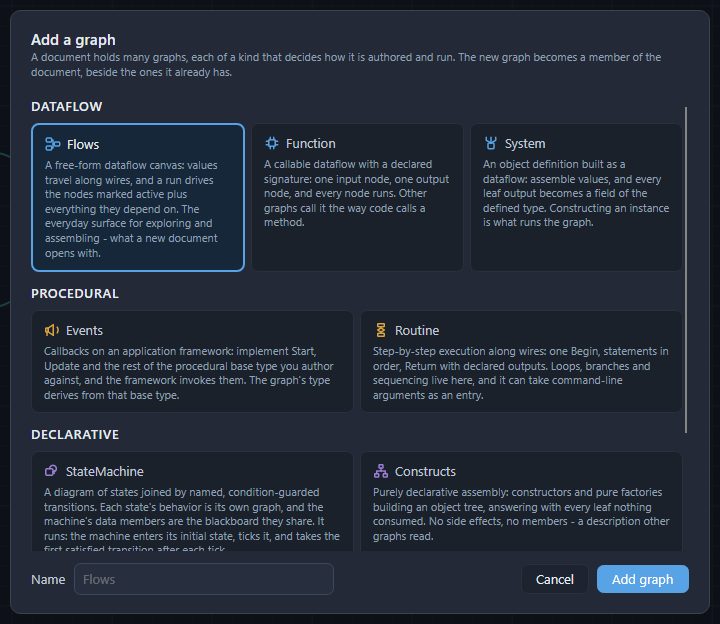Screen dimensions: 720x624
Task: Confirm with the Add graph button
Action: tap(642, 579)
